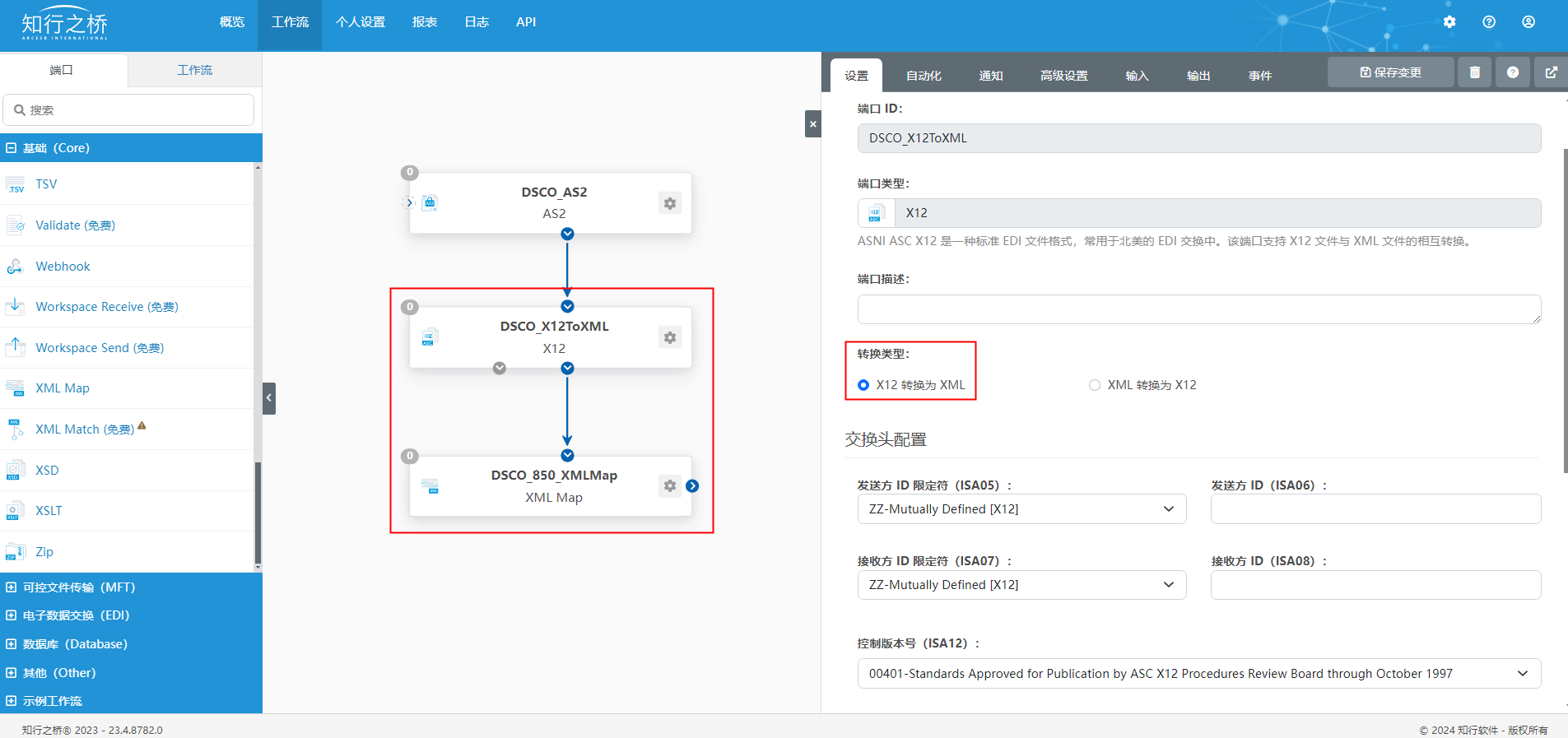
Task: Select XML 转换为 X12 radio option
Action: [1095, 385]
